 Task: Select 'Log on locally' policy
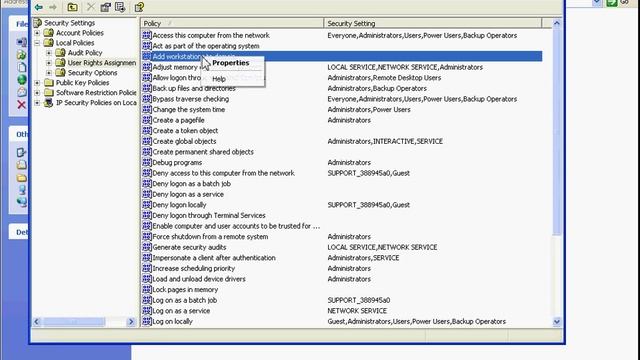(172, 322)
